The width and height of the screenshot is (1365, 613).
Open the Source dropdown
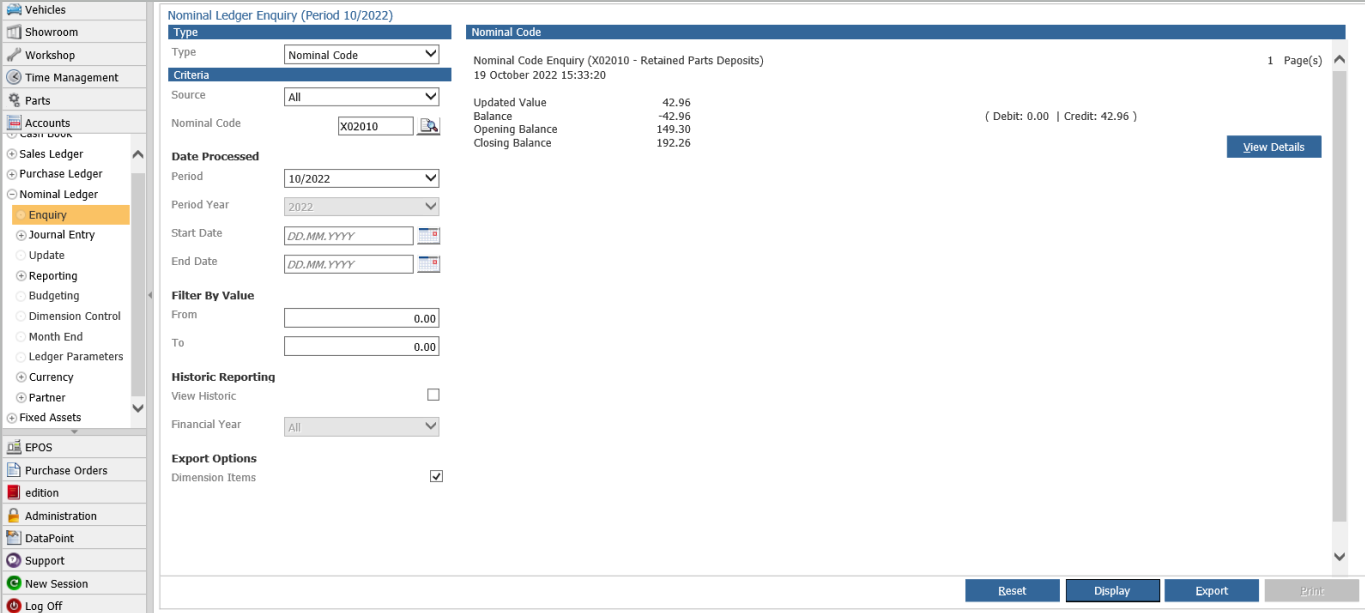[x=362, y=97]
